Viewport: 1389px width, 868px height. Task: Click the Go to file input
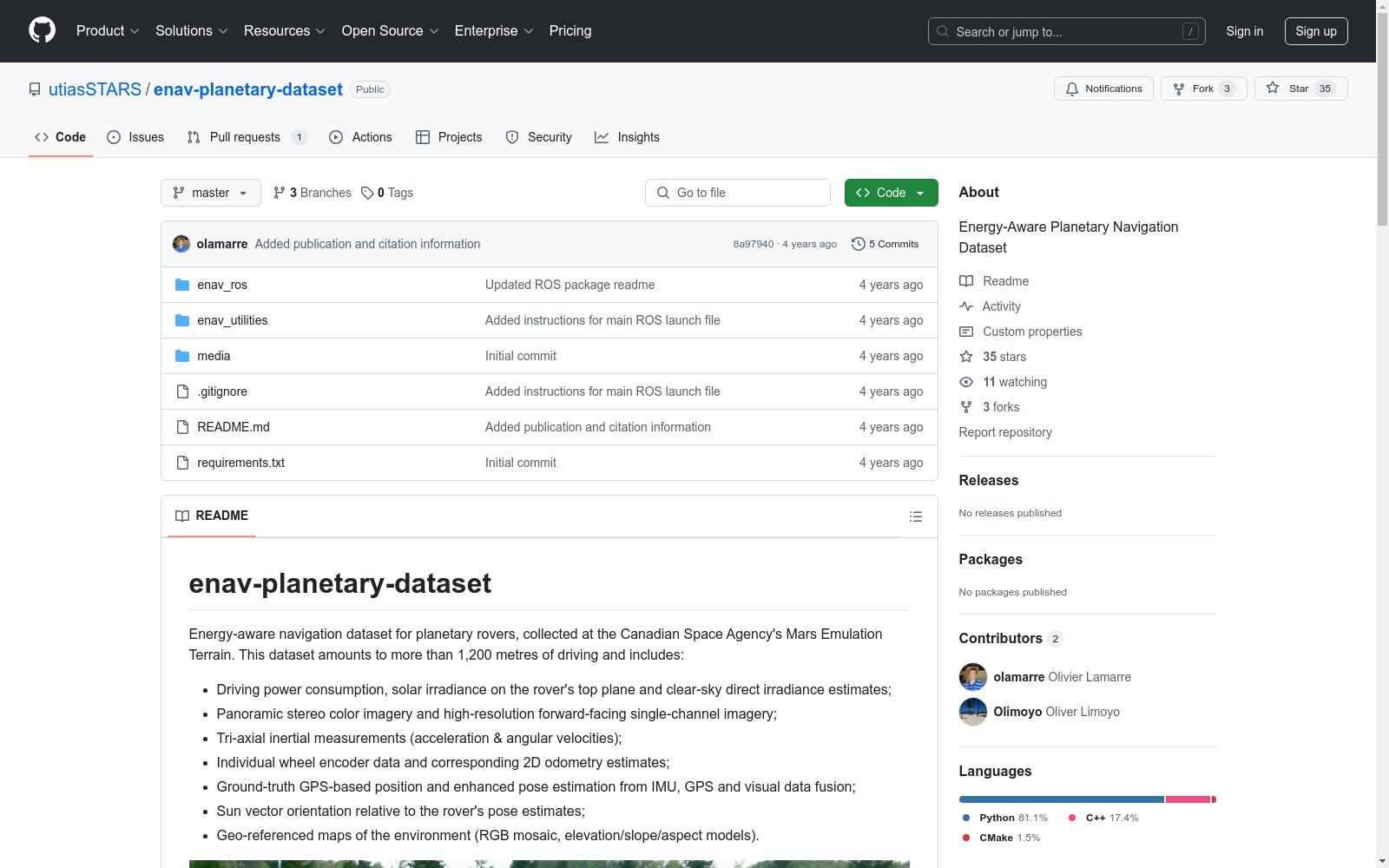(738, 193)
